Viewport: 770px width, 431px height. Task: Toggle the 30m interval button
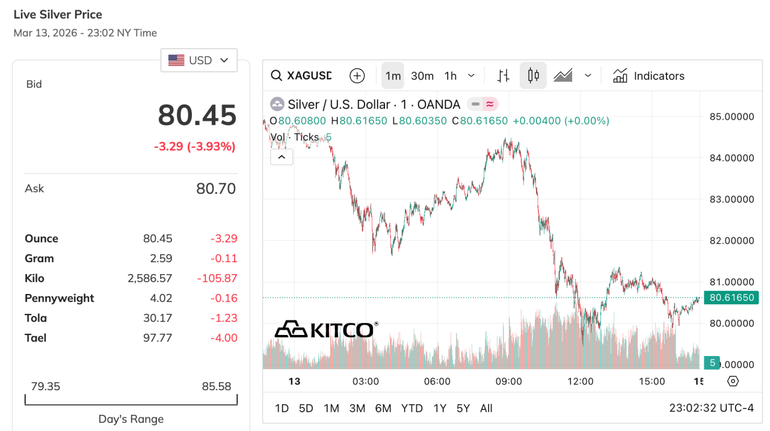coord(422,76)
